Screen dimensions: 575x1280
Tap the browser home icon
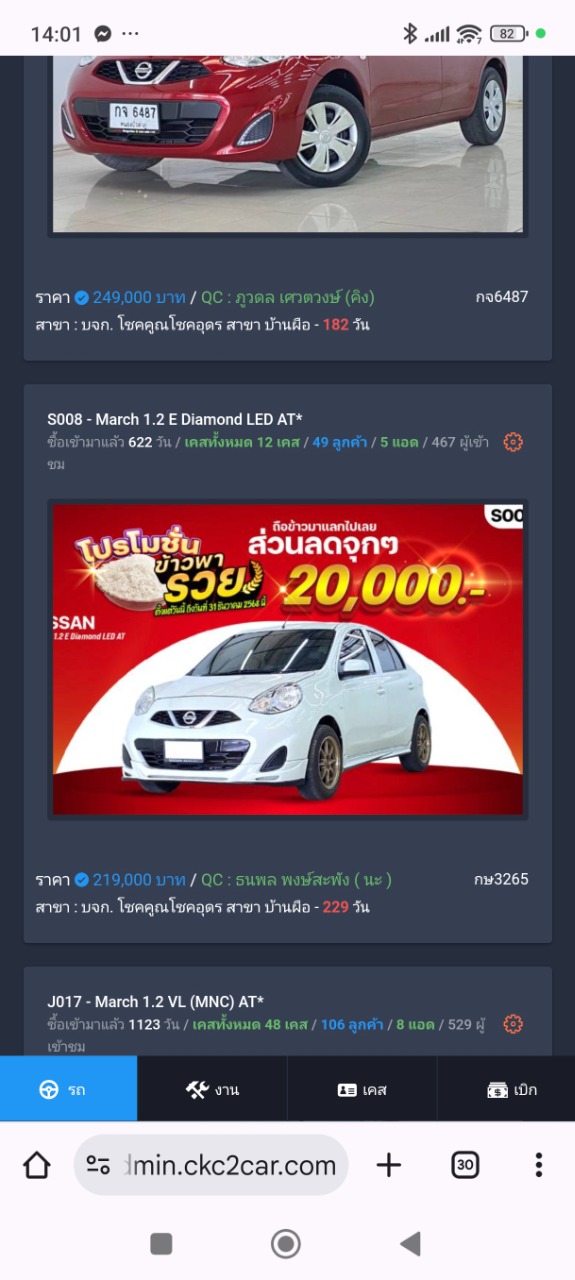pyautogui.click(x=37, y=1165)
